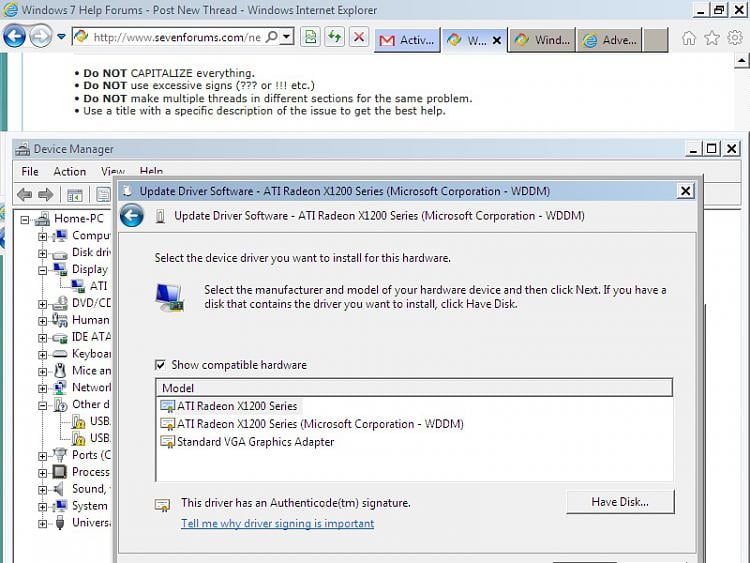Open the address bar autocomplete dropdown

[x=287, y=37]
